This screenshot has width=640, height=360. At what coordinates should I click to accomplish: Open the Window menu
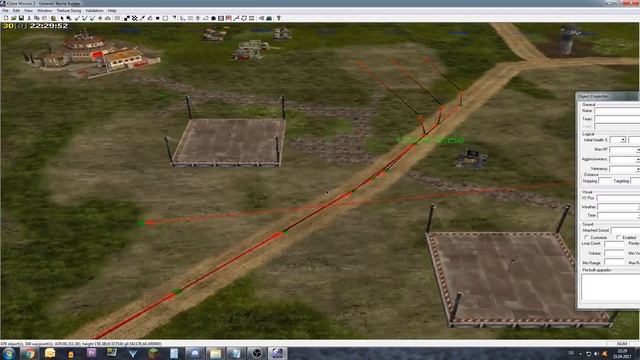44,11
